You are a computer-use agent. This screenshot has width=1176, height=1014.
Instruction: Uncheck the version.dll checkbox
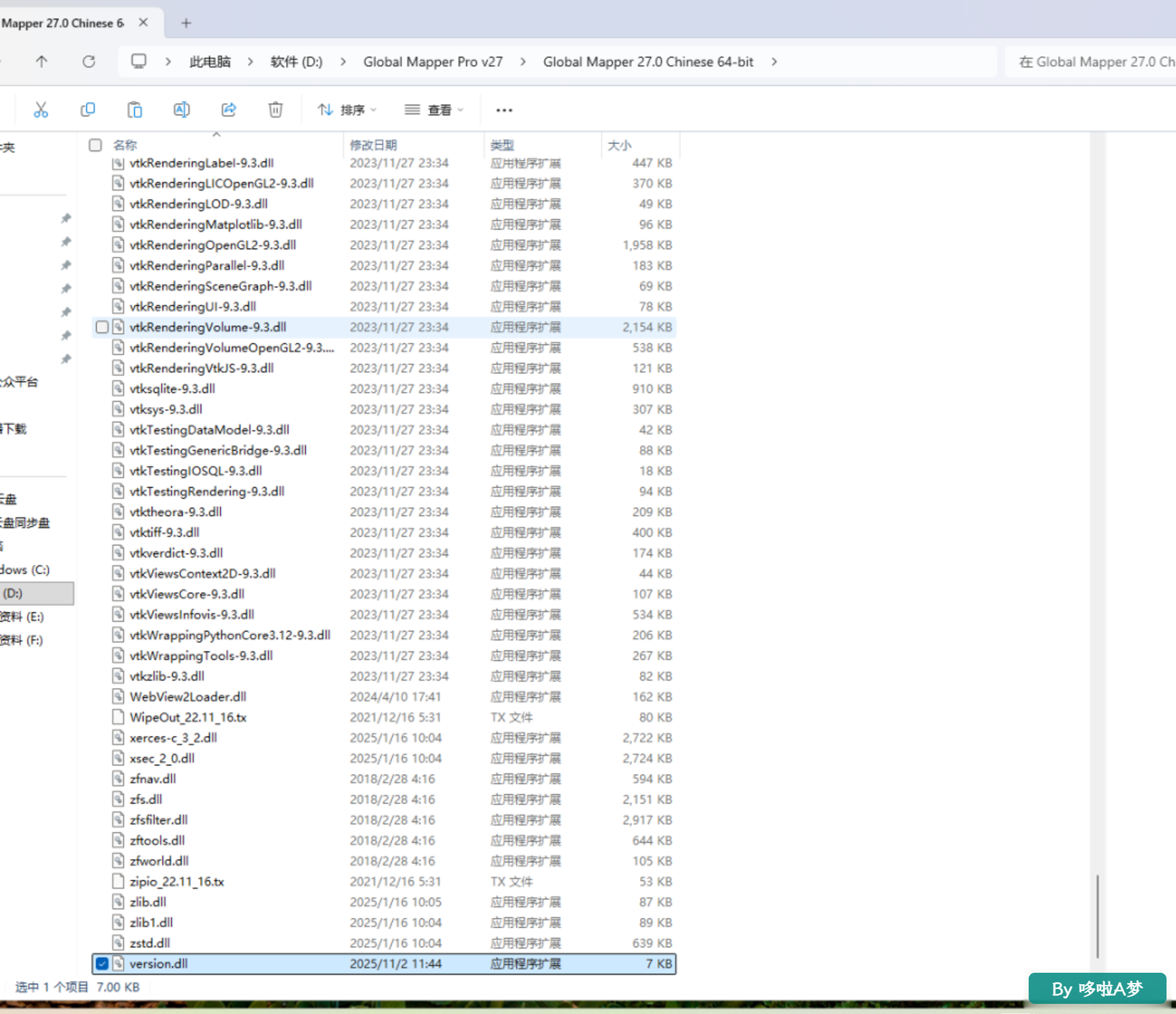102,964
